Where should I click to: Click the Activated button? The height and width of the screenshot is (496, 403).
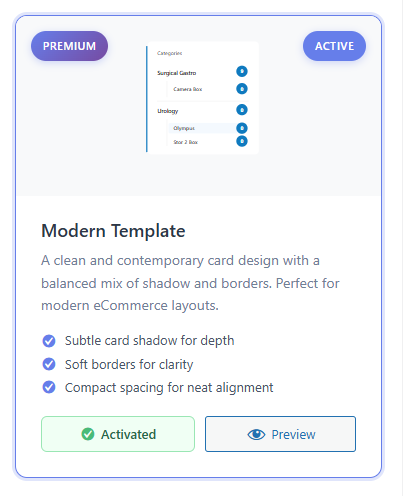(118, 434)
